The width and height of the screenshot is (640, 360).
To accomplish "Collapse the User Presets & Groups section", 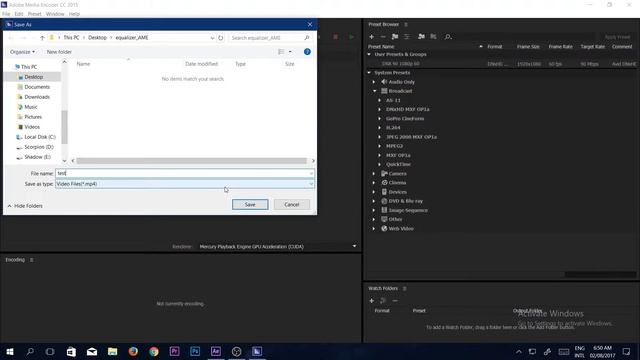I will point(369,54).
